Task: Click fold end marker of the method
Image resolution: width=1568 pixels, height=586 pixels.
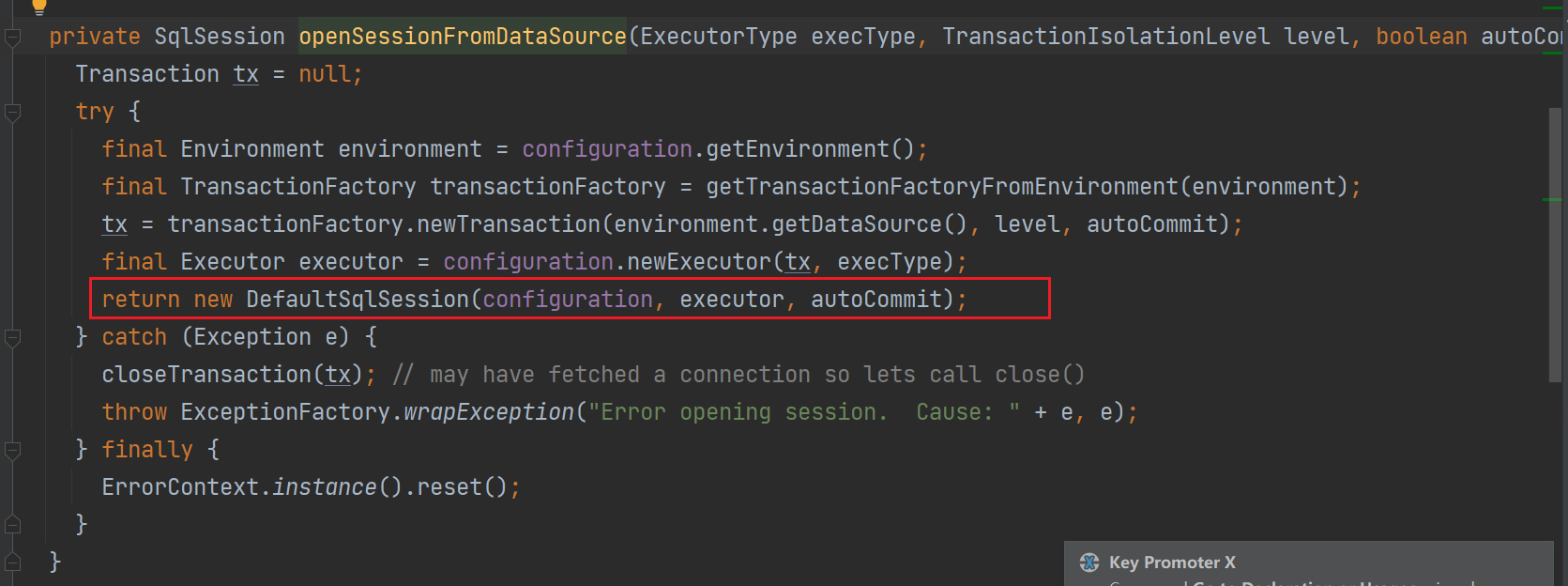Action: point(12,562)
